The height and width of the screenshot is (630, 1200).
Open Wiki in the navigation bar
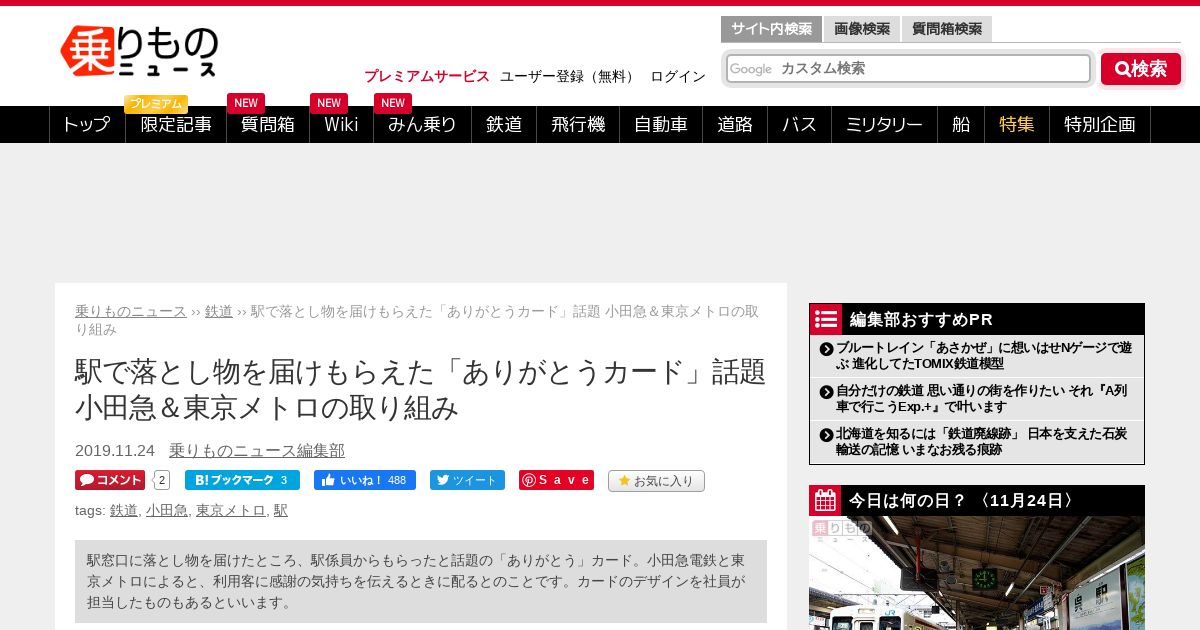(341, 125)
